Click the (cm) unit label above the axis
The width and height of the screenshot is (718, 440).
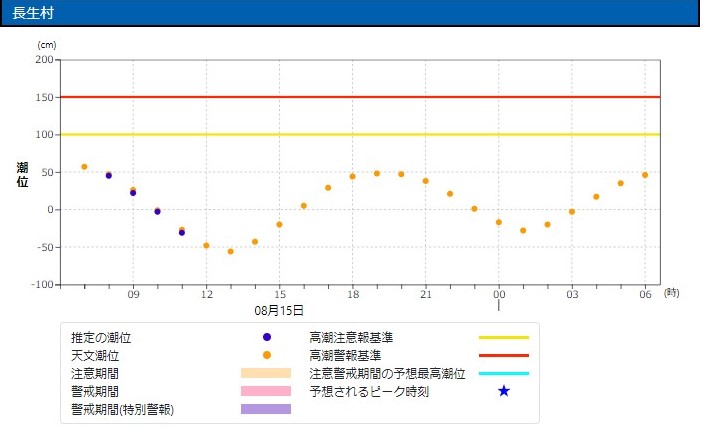(47, 45)
